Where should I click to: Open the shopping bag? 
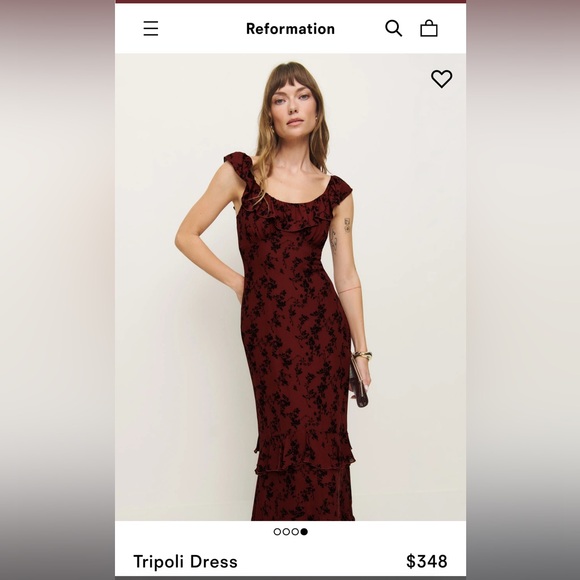429,28
